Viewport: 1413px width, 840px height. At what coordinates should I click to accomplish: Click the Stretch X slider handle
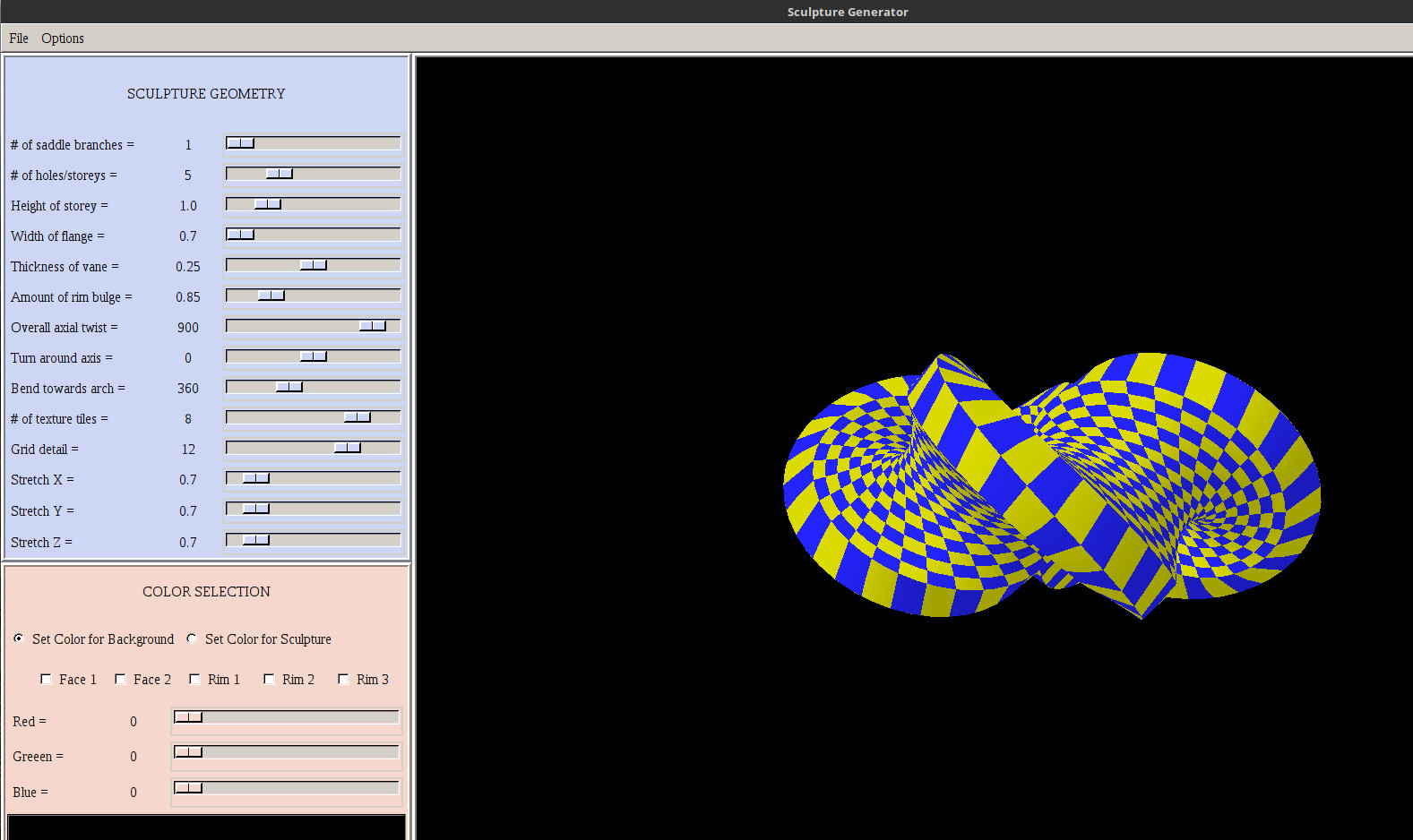(256, 478)
